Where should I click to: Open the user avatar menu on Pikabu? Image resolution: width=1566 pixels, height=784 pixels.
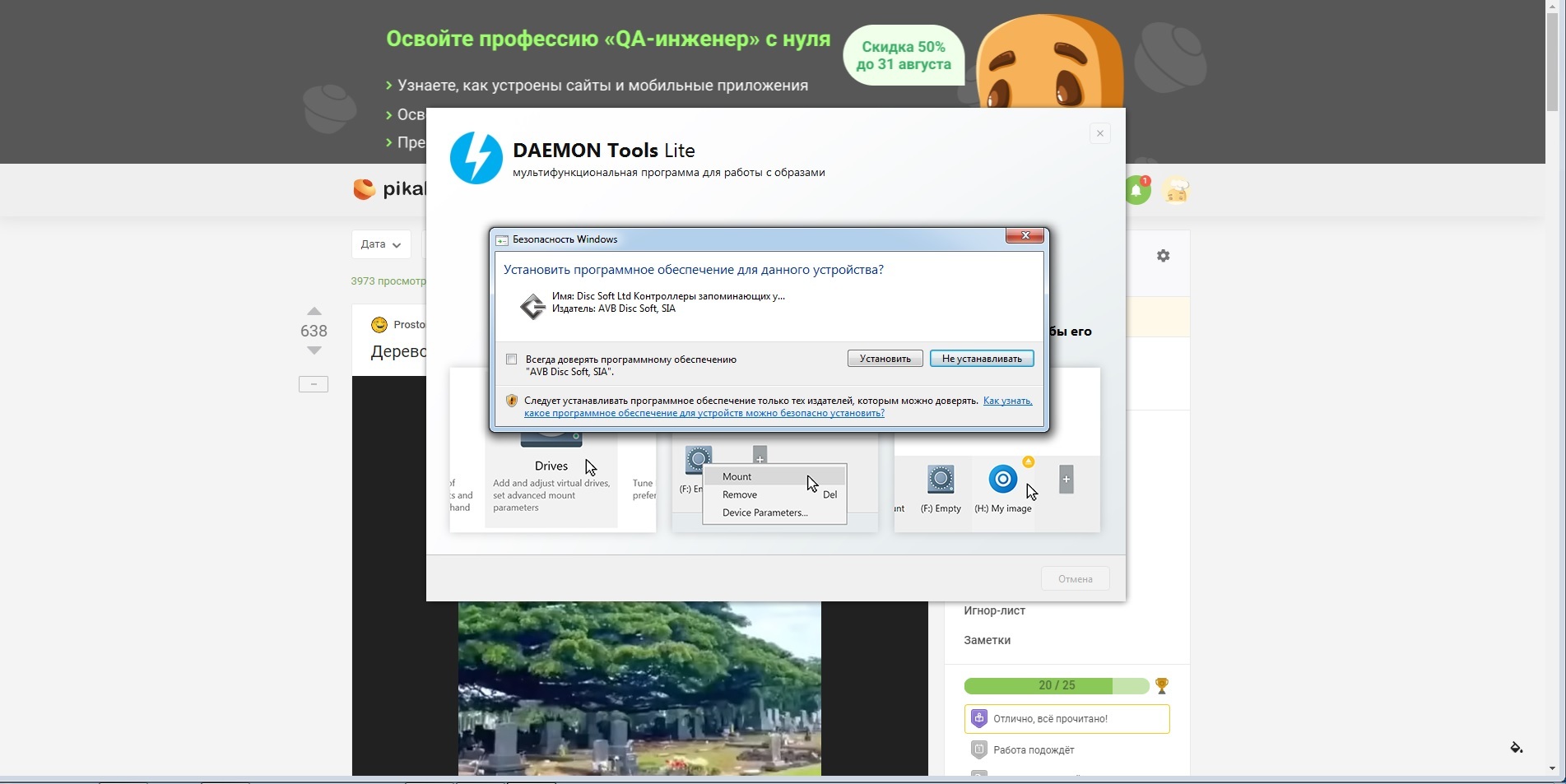(x=1176, y=191)
